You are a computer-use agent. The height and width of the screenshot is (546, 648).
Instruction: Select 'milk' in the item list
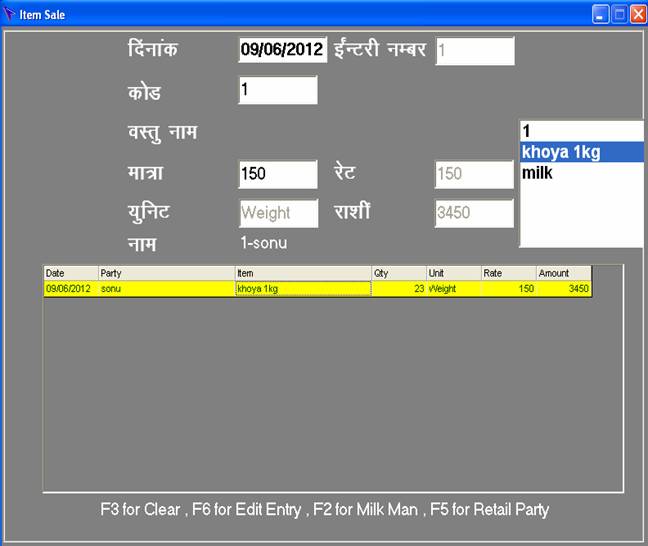pos(580,173)
